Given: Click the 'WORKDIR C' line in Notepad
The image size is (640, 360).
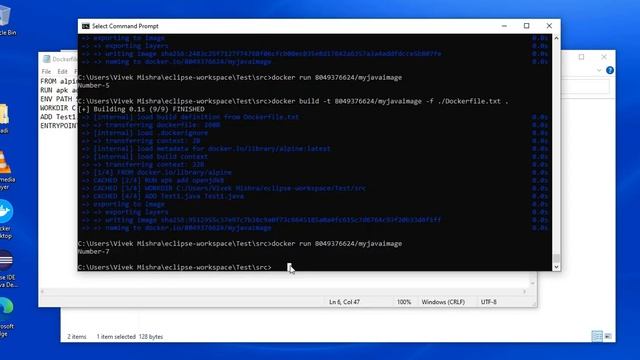Looking at the screenshot, I should point(58,108).
